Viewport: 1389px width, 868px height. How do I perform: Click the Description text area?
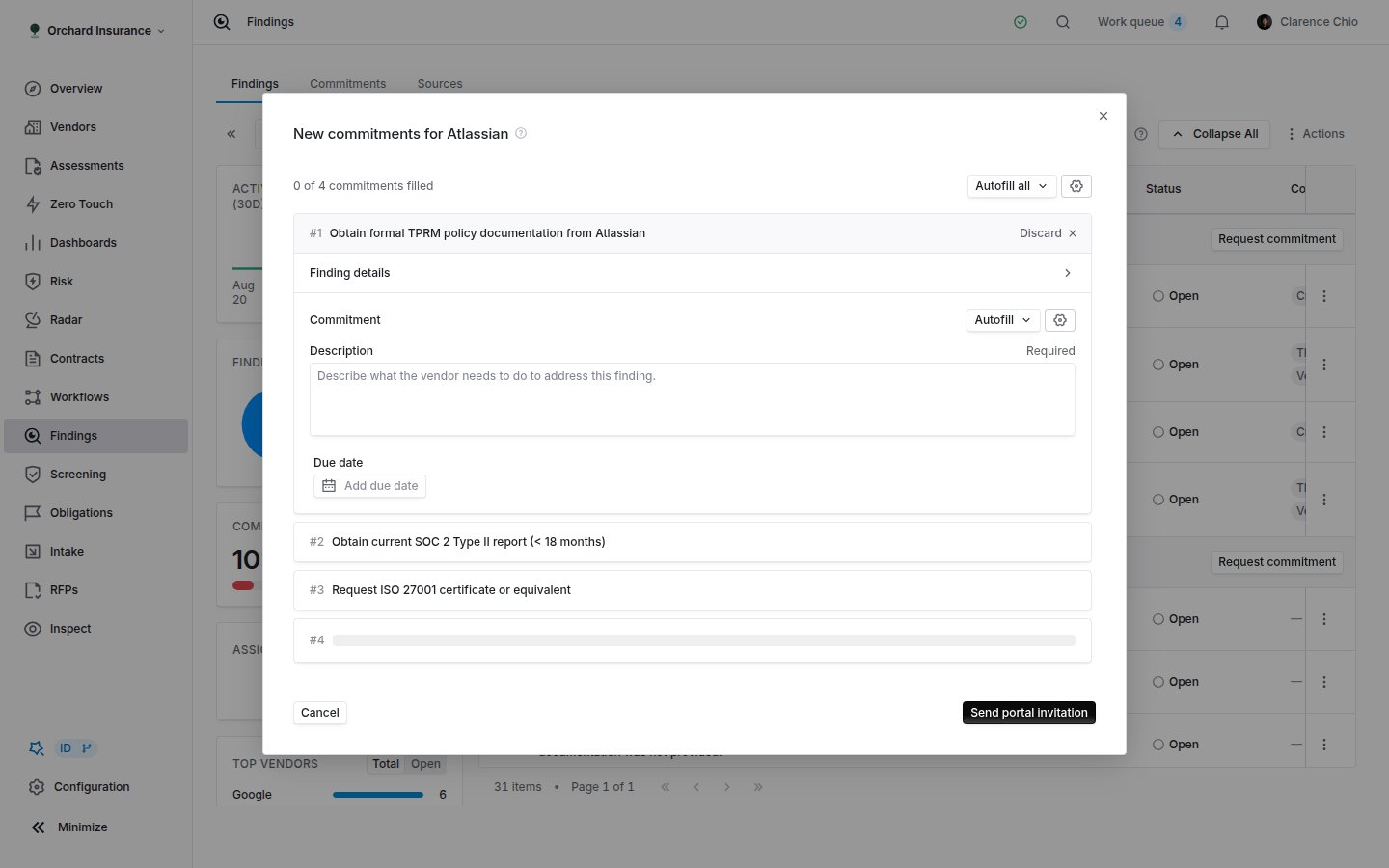click(693, 399)
